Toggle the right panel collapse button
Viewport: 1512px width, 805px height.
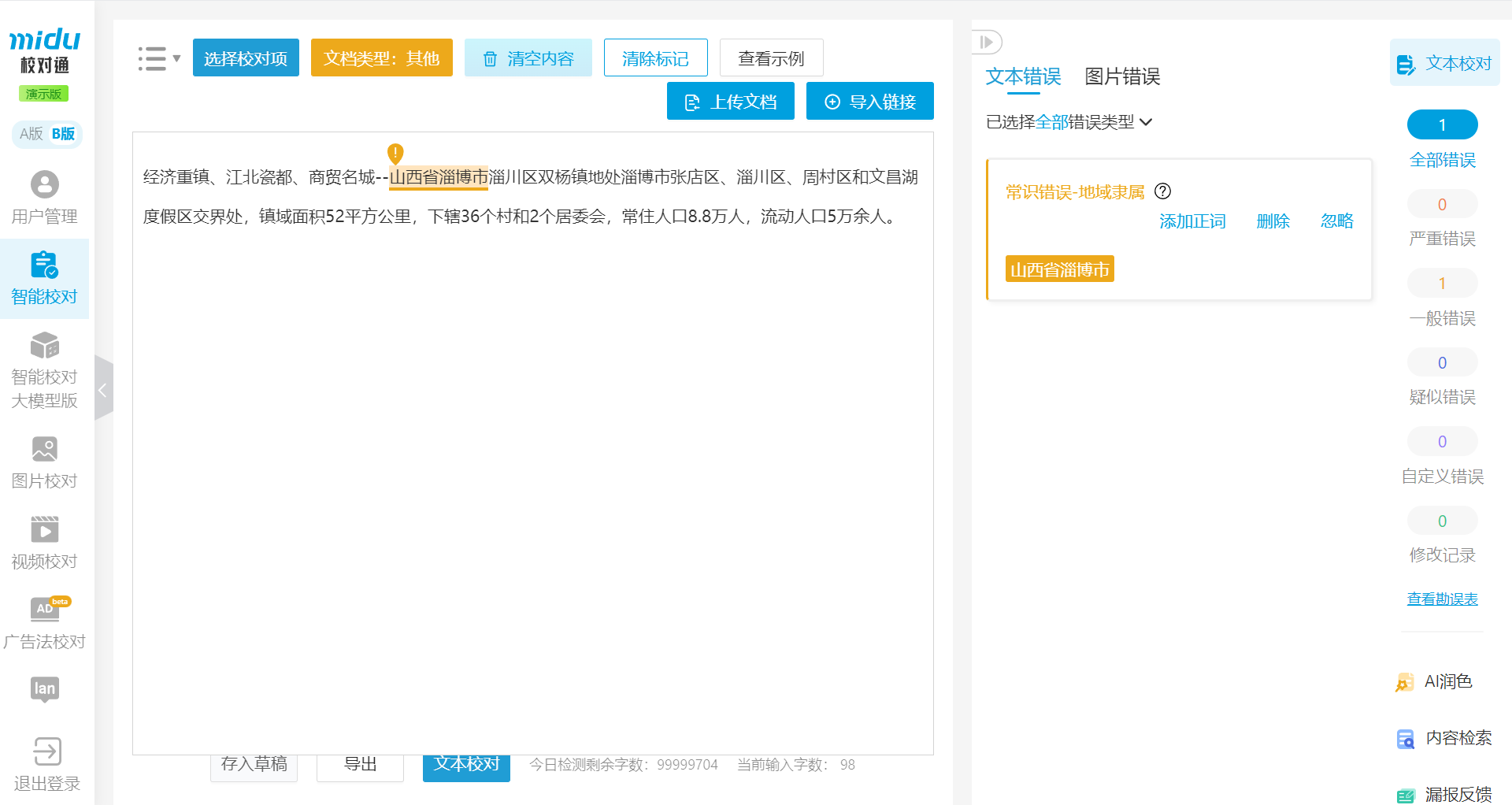coord(986,42)
